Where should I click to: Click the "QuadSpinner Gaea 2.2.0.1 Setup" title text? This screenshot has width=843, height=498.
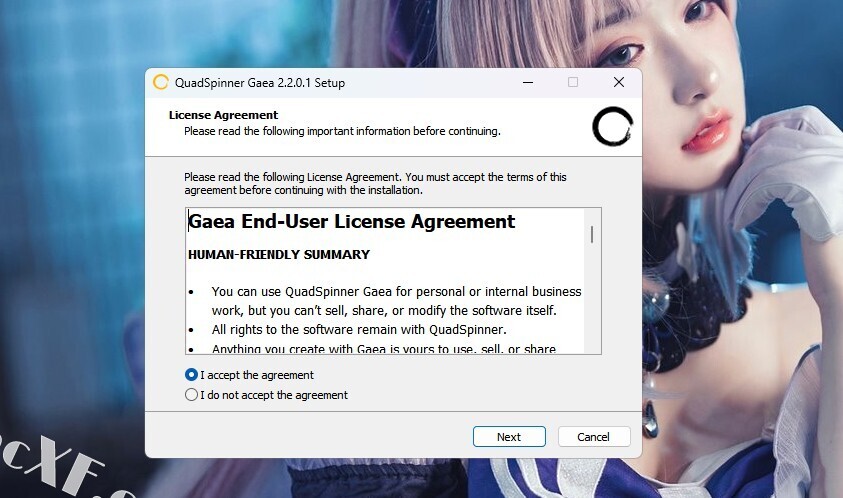point(260,83)
